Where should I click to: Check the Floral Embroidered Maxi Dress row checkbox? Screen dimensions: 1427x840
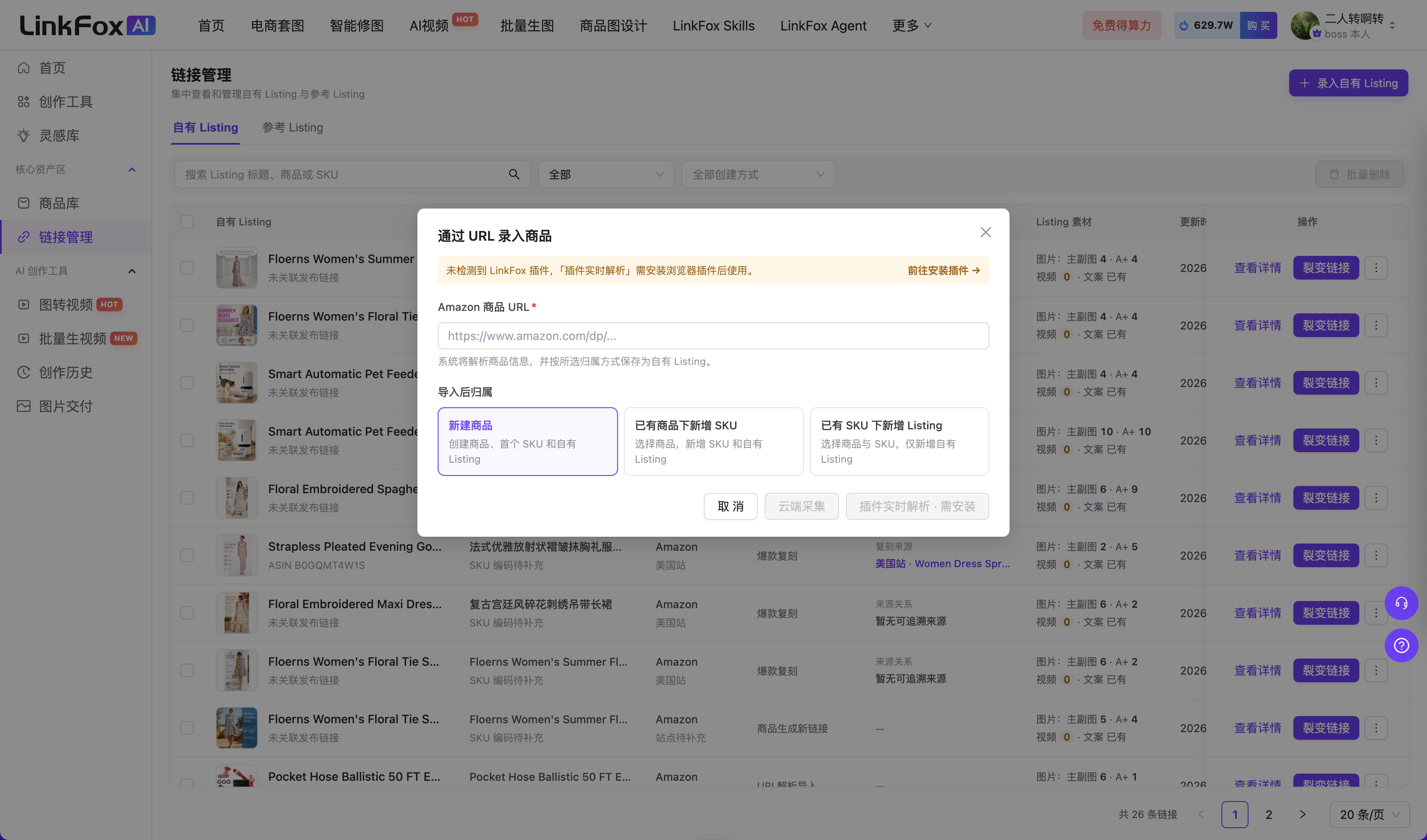pos(187,613)
